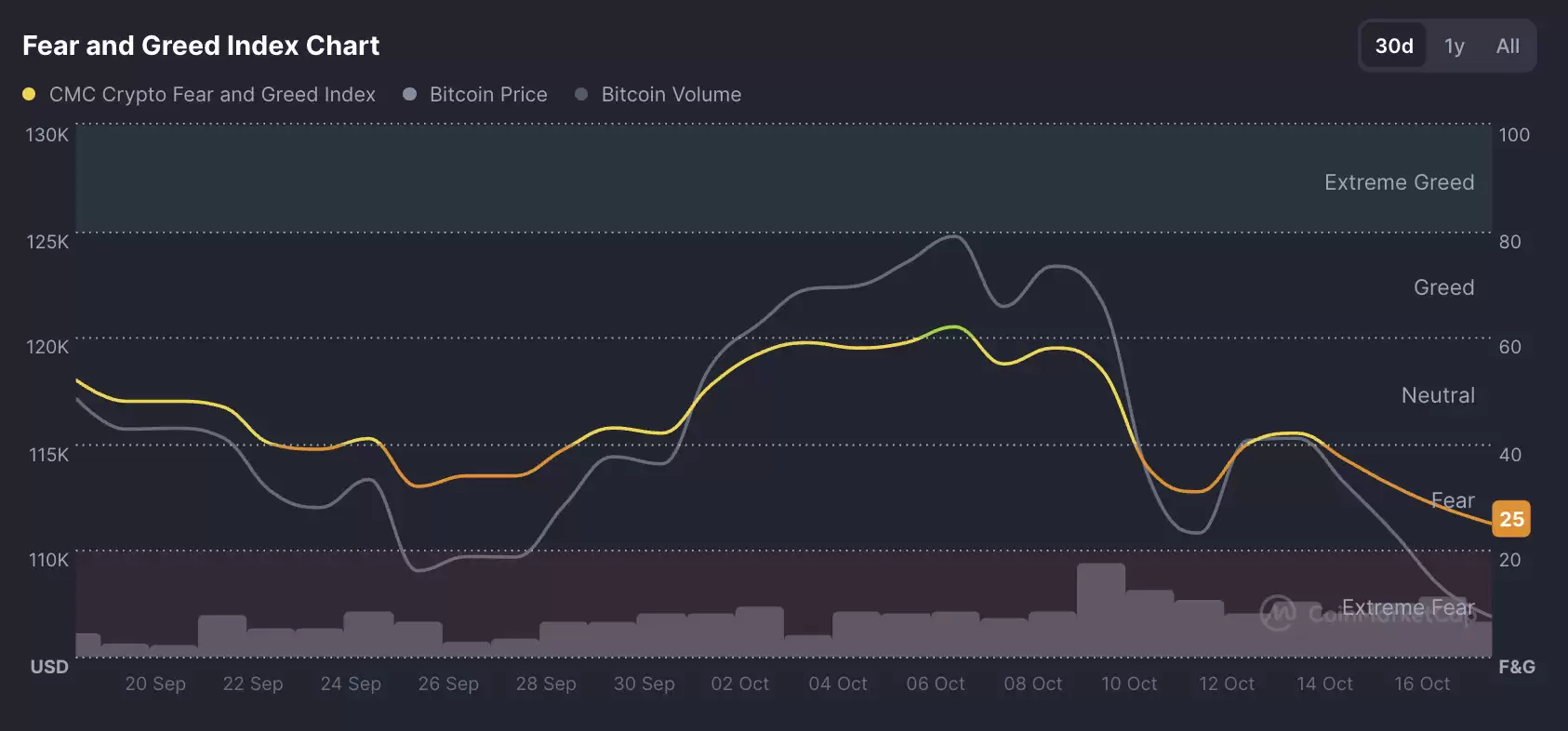Click the peak of the Bitcoin Price line
The width and height of the screenshot is (1568, 731).
click(x=951, y=237)
